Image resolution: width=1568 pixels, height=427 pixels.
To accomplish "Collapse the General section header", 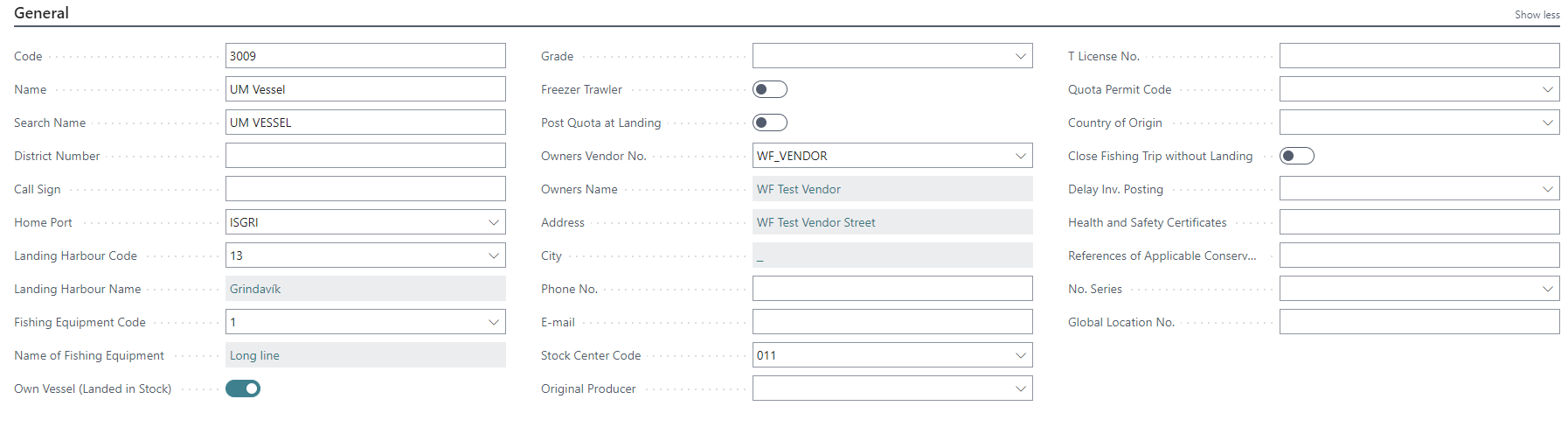I will pyautogui.click(x=41, y=13).
